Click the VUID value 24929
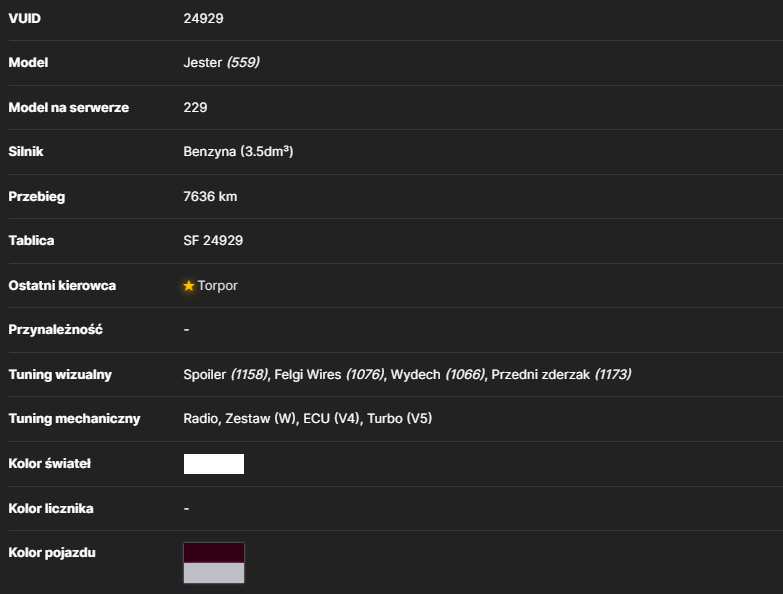Image resolution: width=783 pixels, height=594 pixels. click(x=203, y=18)
